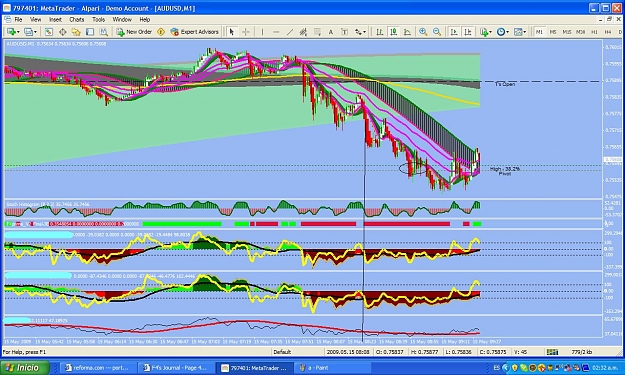625x375 pixels.
Task: Open the View menu
Action: 35,20
